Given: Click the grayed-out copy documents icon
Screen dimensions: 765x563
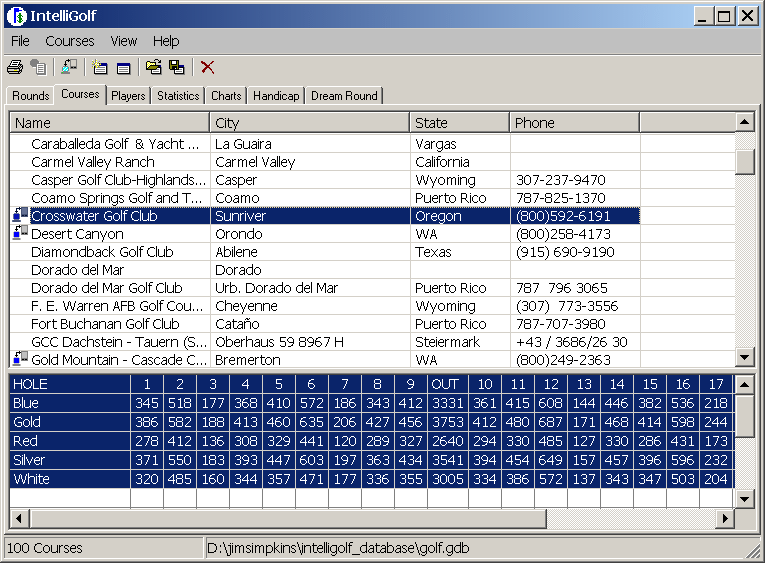Looking at the screenshot, I should (x=38, y=67).
